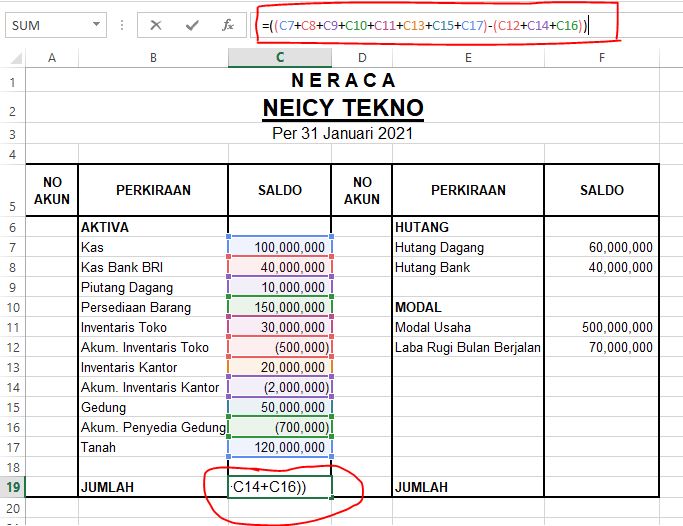Select column D header
This screenshot has height=526, width=683.
[362, 57]
